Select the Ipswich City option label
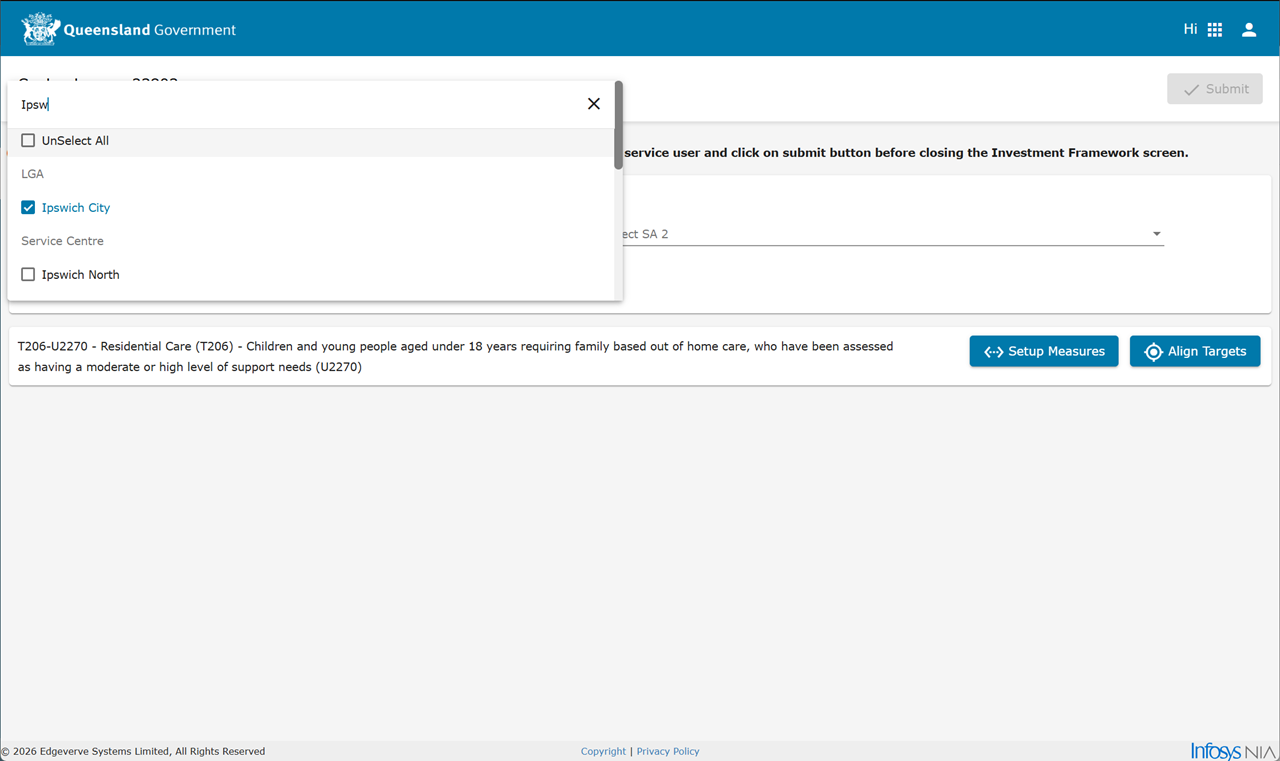This screenshot has height=761, width=1280. coord(76,208)
